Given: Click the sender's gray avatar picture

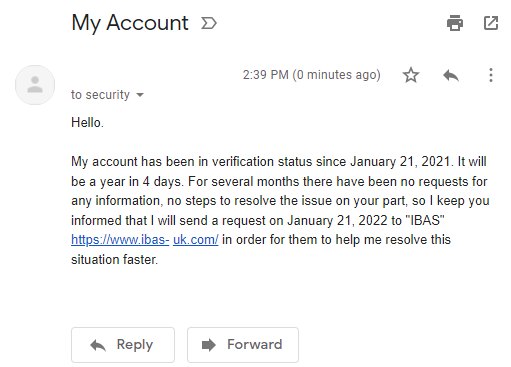Looking at the screenshot, I should (x=35, y=85).
